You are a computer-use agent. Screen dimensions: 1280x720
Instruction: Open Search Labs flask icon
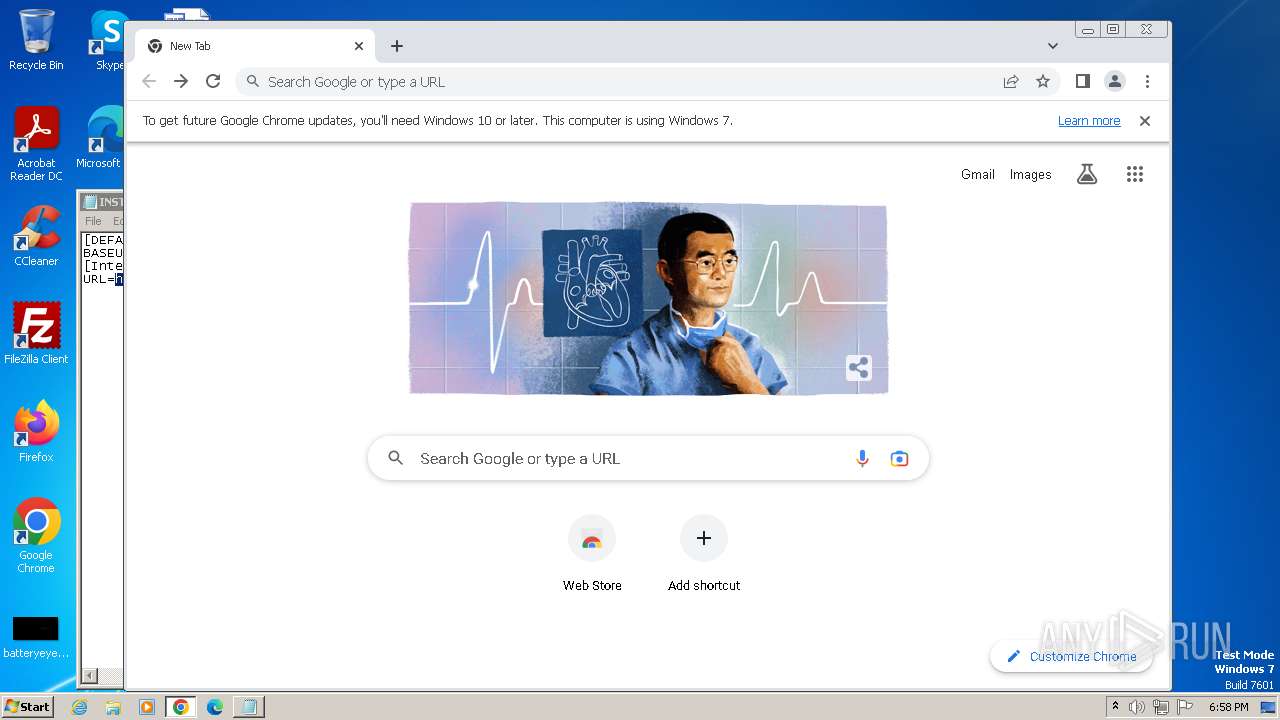coord(1087,174)
